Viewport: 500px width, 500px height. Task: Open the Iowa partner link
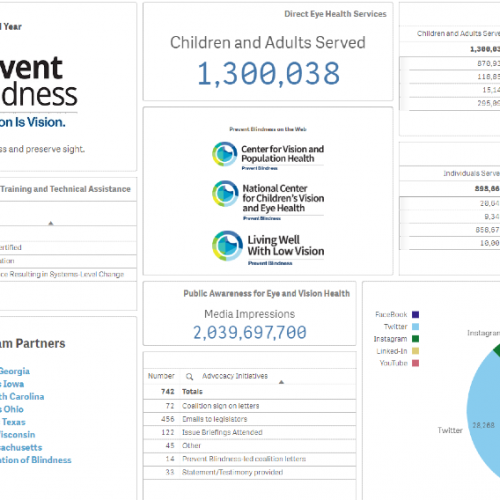[x=12, y=384]
